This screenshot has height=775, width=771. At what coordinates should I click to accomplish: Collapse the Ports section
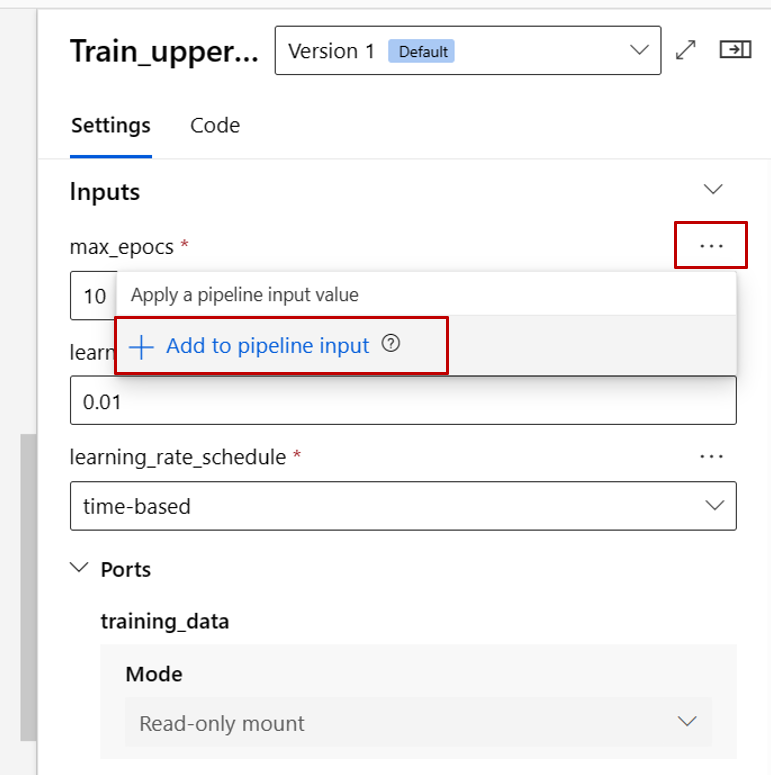click(x=79, y=567)
